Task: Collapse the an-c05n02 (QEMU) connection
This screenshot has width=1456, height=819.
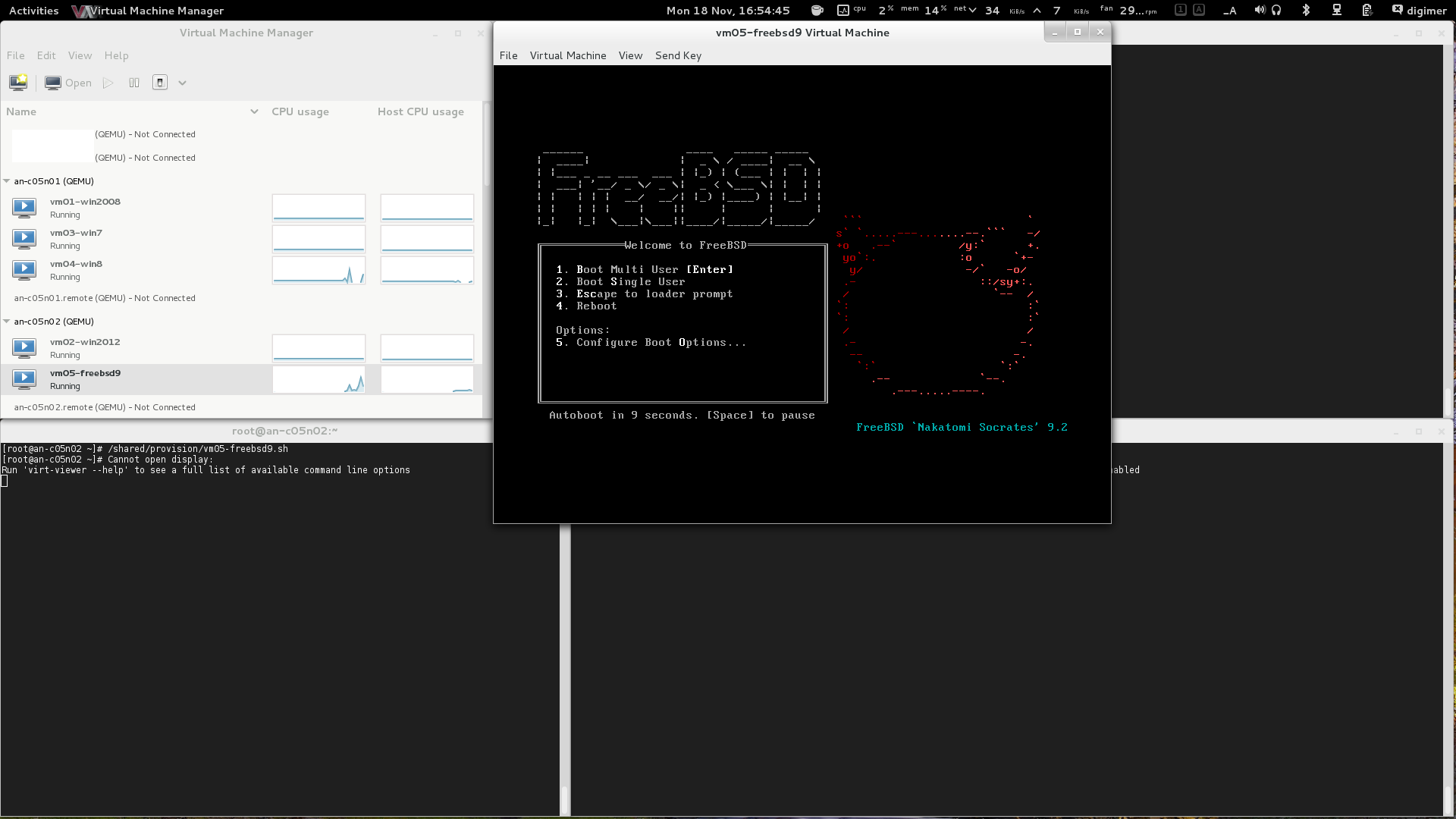Action: (x=7, y=322)
